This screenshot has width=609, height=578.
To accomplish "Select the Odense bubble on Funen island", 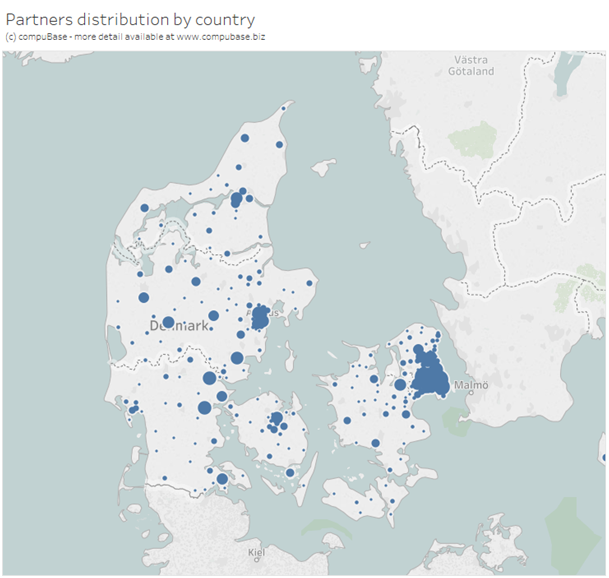I will tap(276, 419).
